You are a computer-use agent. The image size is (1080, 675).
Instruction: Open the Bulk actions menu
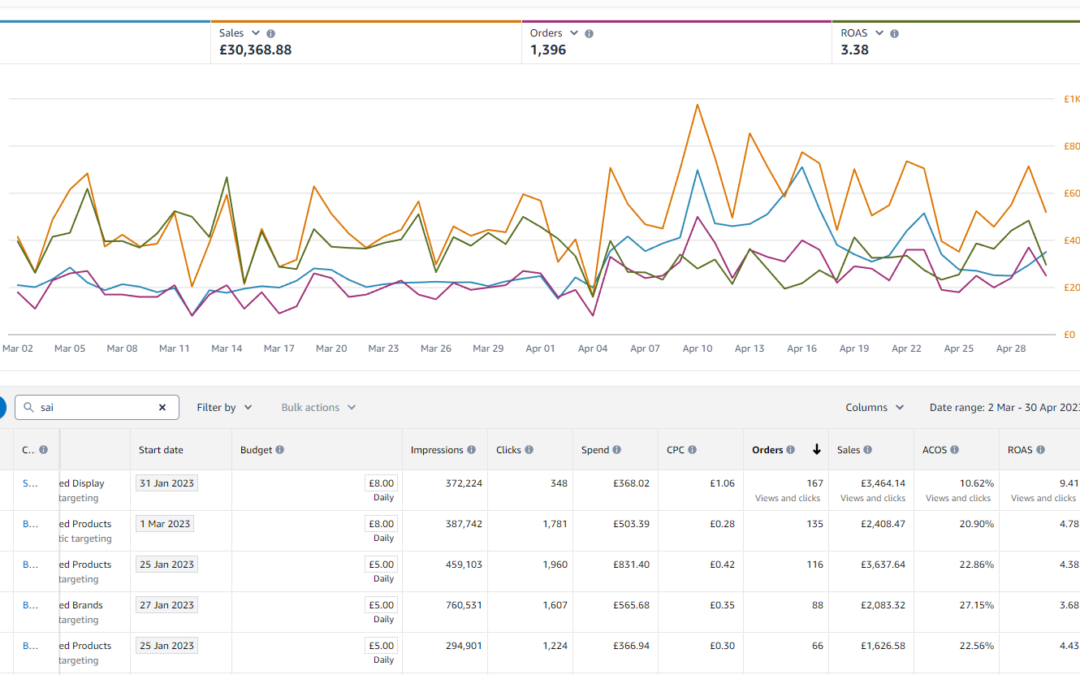tap(318, 408)
